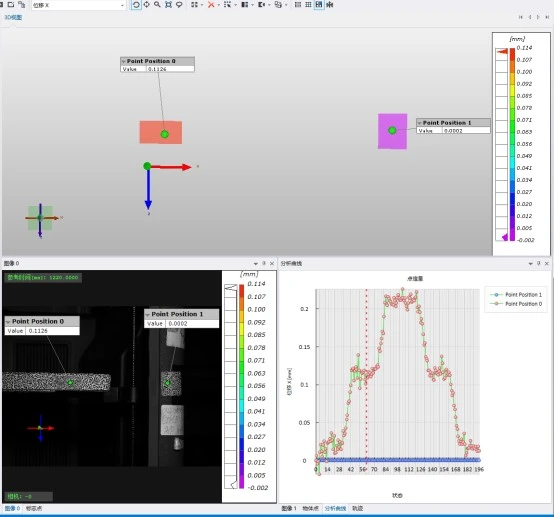Toggle Point Position 1 in chart legend

point(515,295)
